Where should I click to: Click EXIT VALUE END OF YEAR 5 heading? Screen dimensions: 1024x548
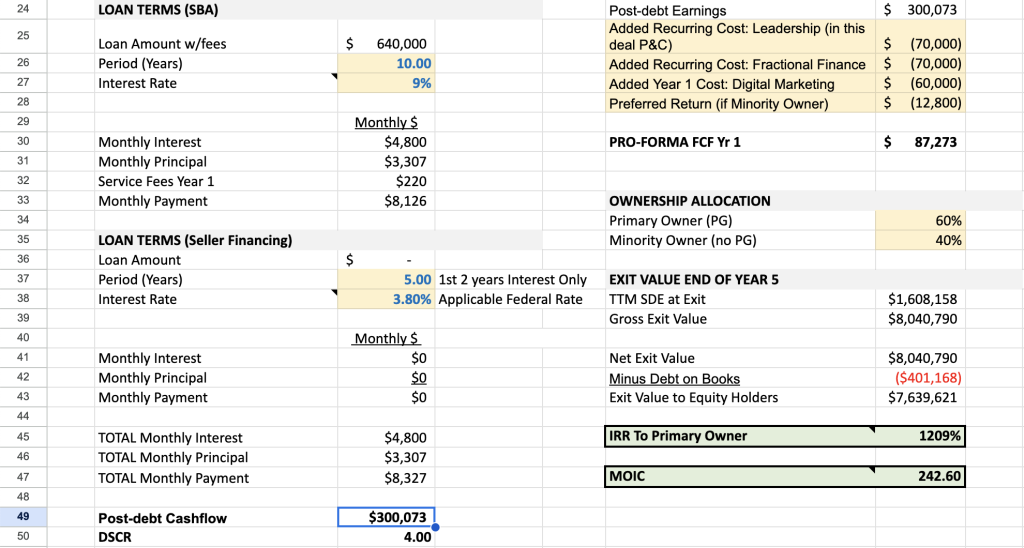[x=694, y=280]
